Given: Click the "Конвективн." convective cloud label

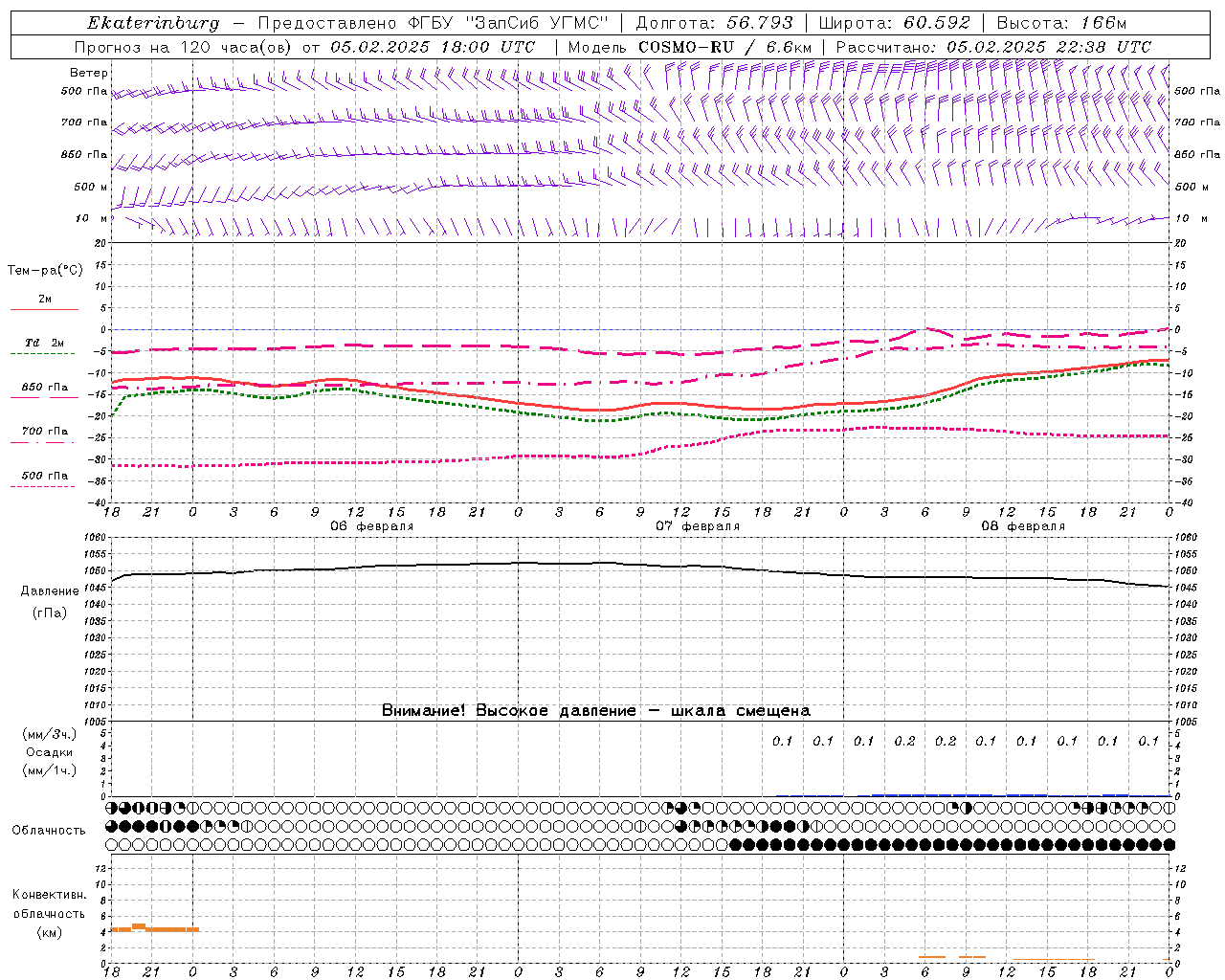Looking at the screenshot, I should point(49,895).
